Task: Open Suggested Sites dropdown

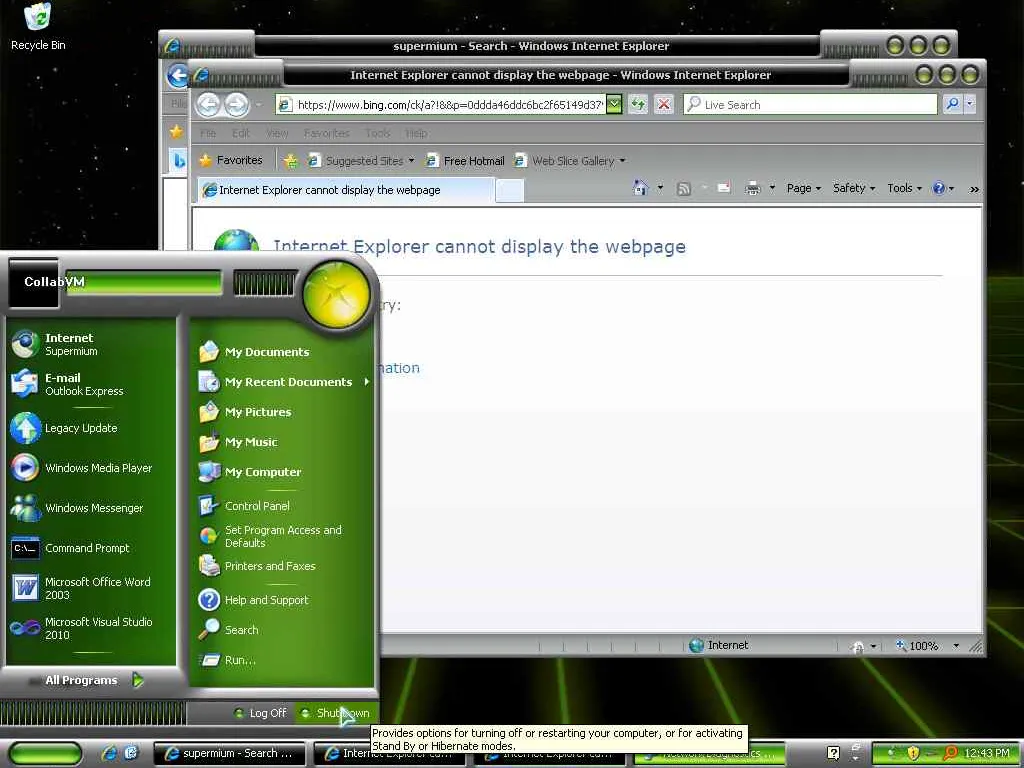Action: tap(411, 161)
